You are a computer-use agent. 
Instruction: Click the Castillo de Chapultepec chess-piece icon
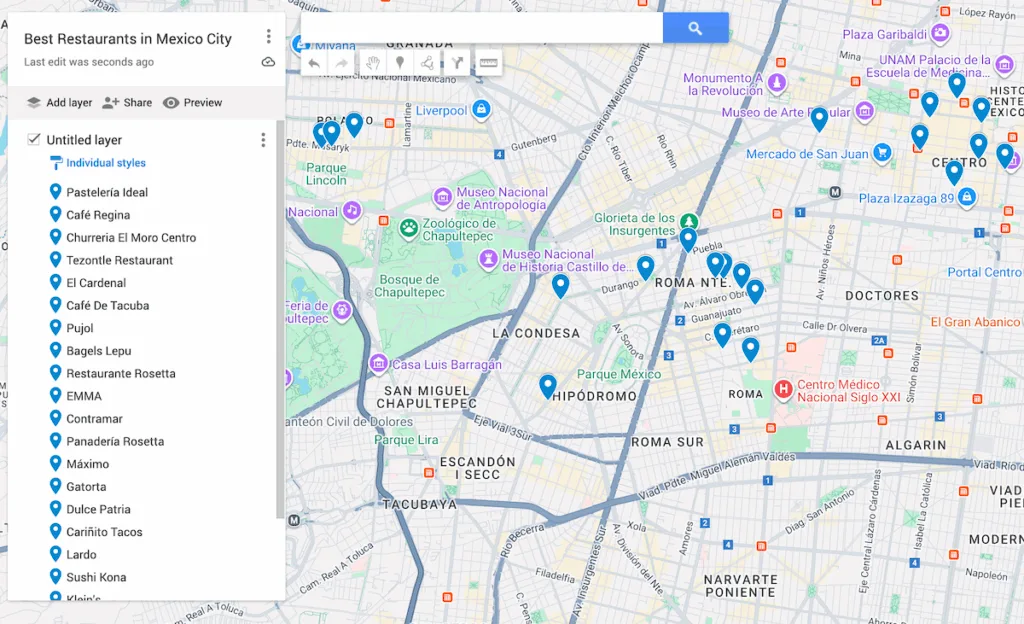488,259
